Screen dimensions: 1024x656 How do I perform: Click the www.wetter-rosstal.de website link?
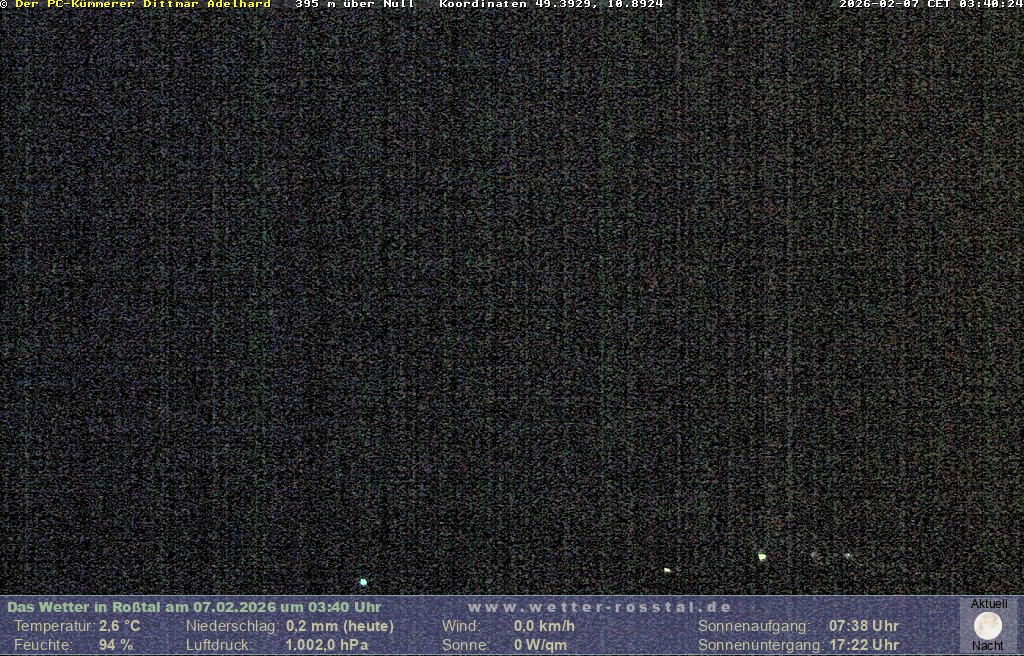600,607
